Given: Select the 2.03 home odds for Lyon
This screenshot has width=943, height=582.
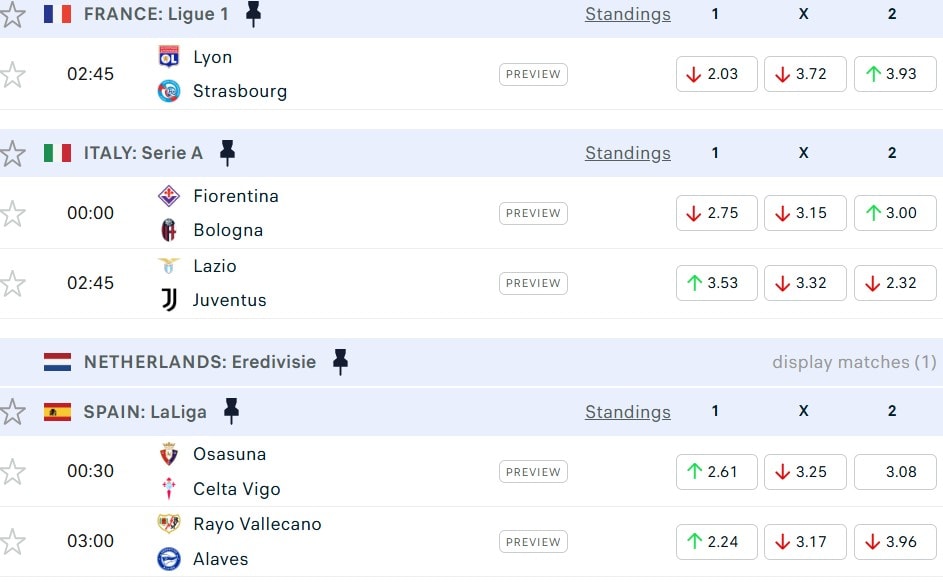Looking at the screenshot, I should pos(716,74).
